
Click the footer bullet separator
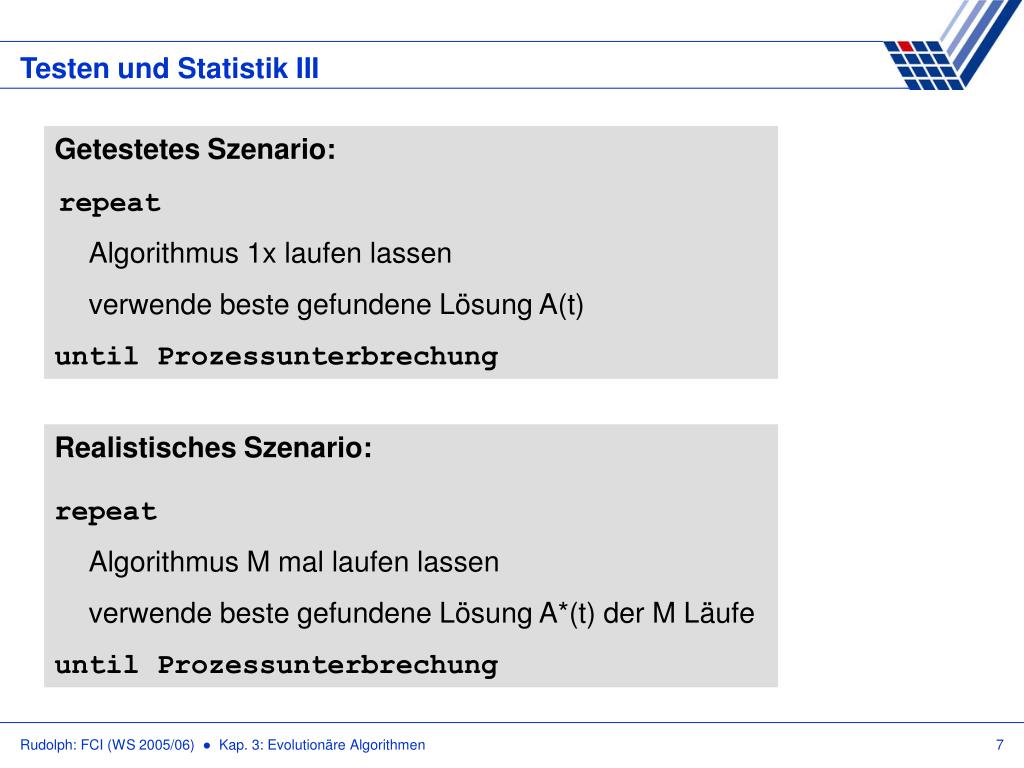click(207, 745)
